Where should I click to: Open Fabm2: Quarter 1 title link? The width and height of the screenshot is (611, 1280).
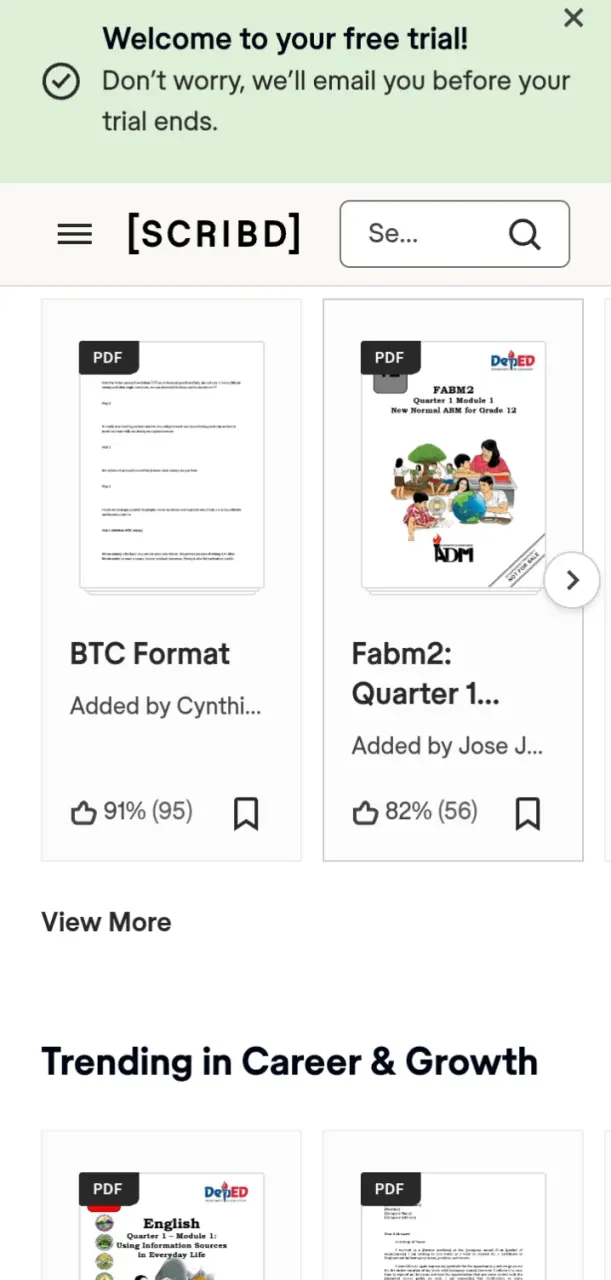point(426,674)
